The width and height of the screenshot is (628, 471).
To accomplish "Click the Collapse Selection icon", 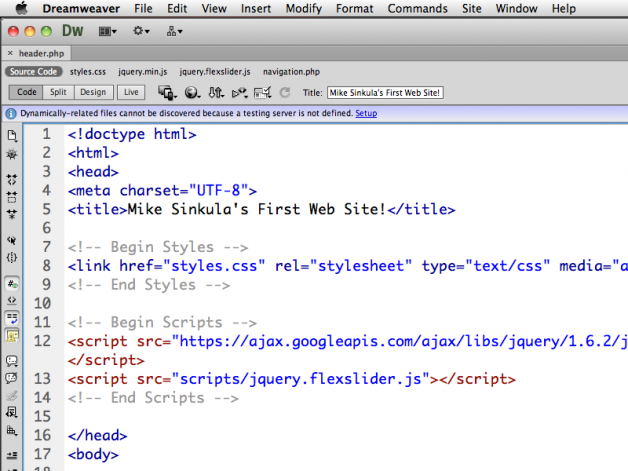I will point(12,197).
